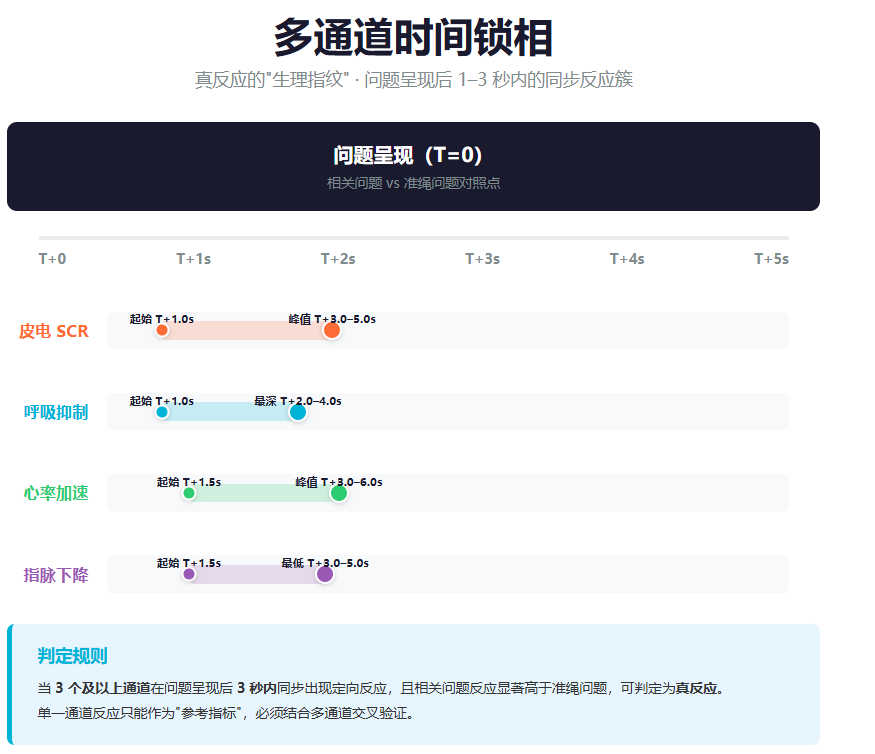The height and width of the screenshot is (754, 875).
Task: Click 起始 T+1.5s label in 指脉下降 row
Action: pos(189,563)
